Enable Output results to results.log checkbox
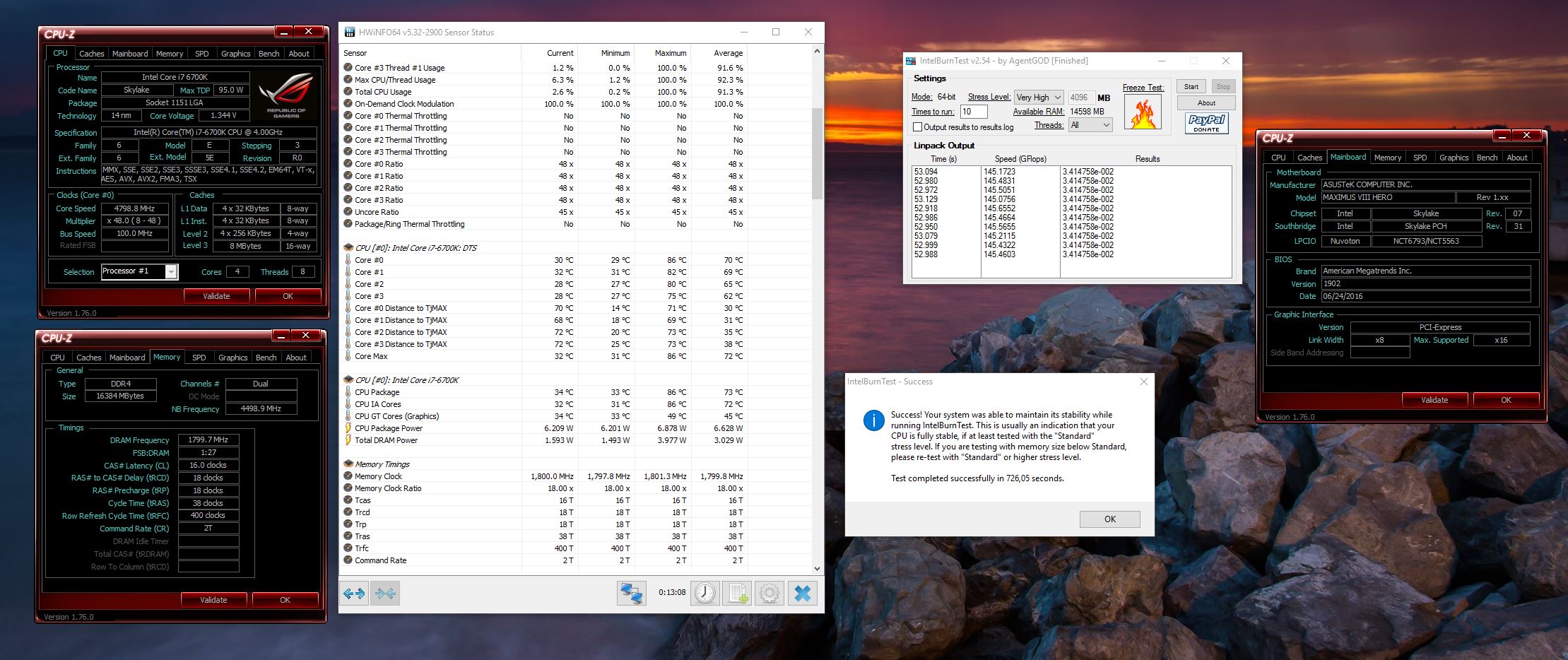1568x660 pixels. [x=917, y=127]
